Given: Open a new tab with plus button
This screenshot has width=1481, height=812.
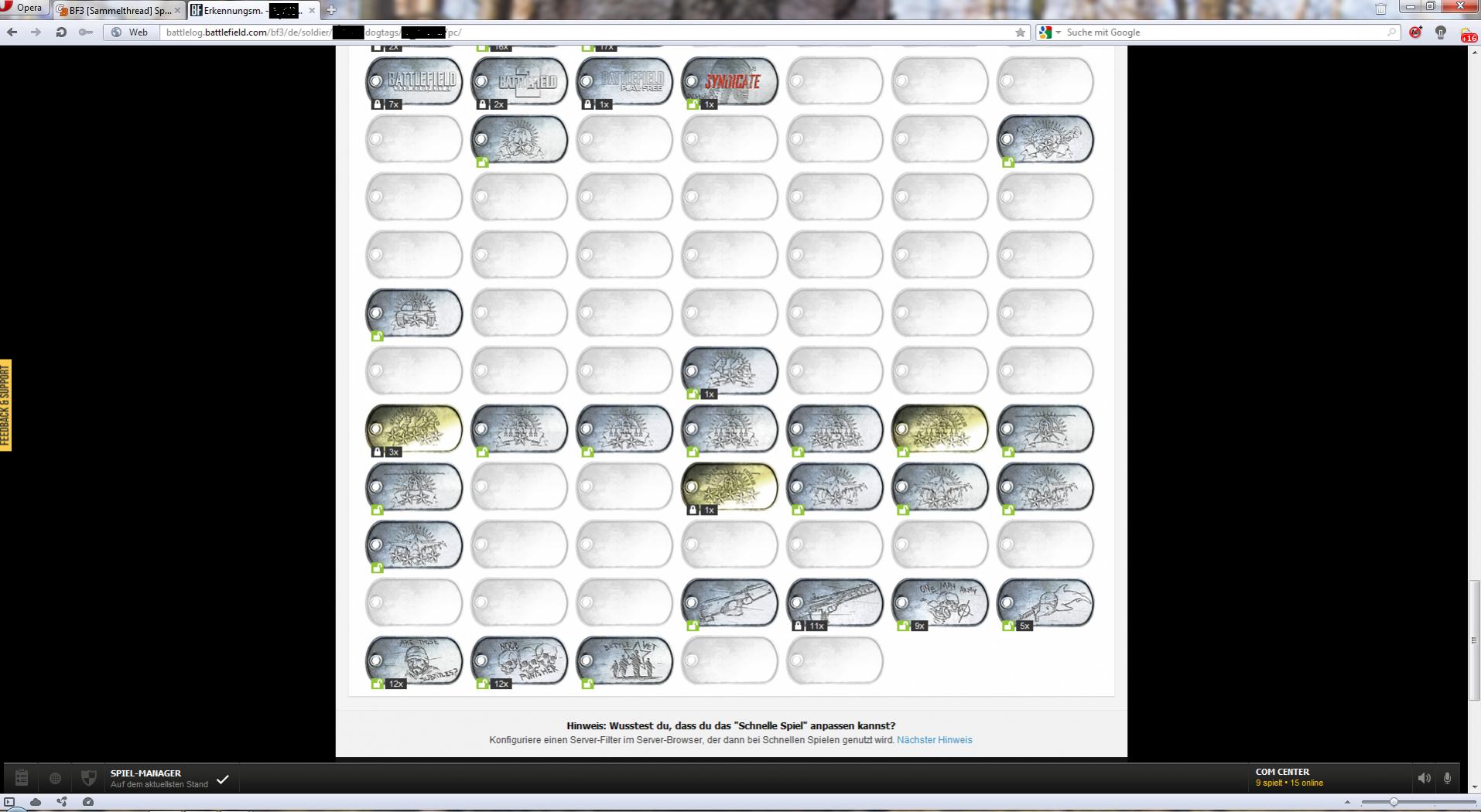Looking at the screenshot, I should pos(331,10).
